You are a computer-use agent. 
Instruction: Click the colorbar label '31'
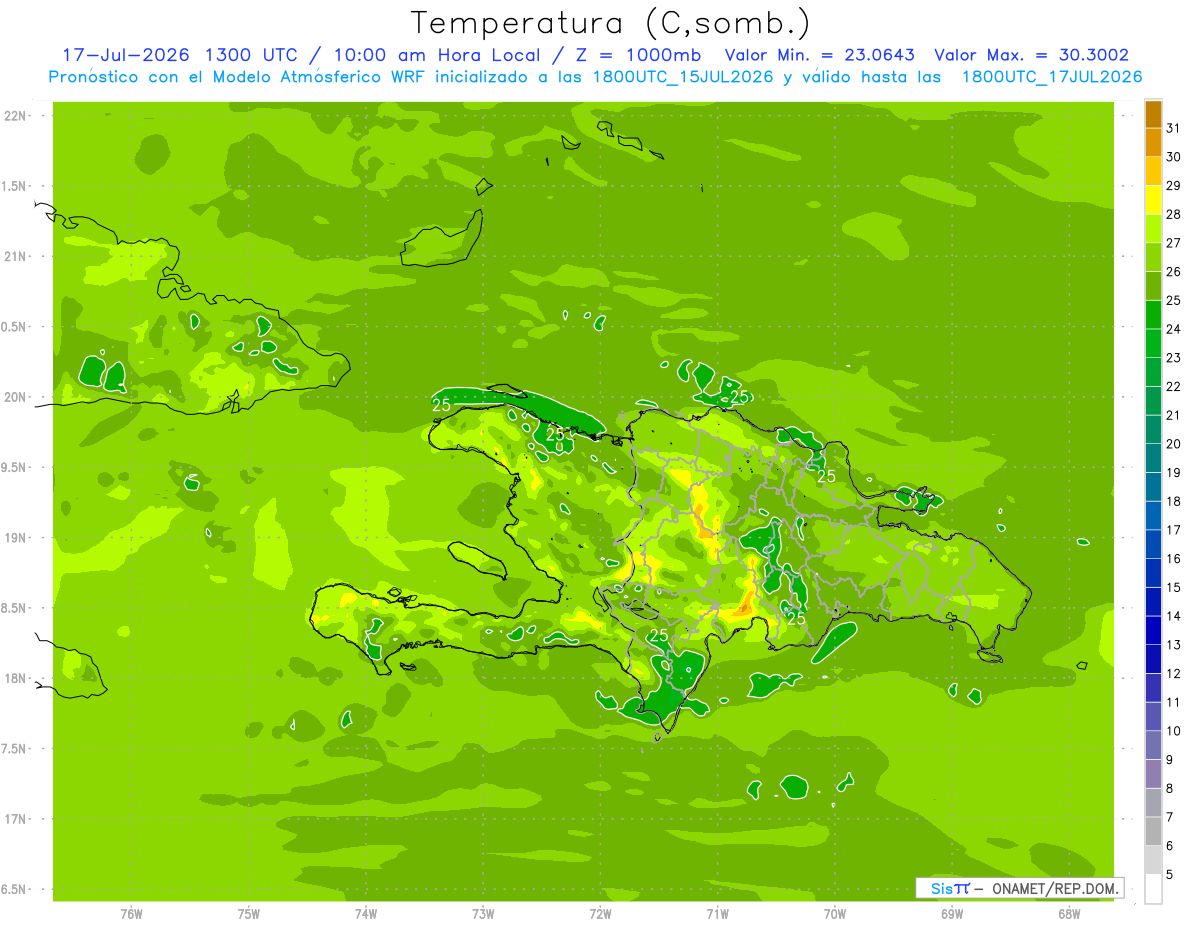click(1174, 128)
